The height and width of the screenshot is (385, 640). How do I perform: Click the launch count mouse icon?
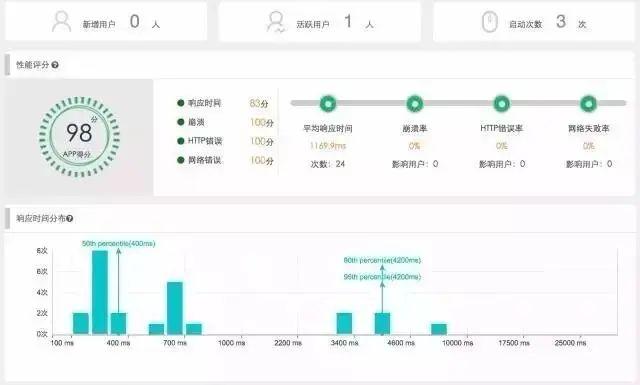pos(489,22)
